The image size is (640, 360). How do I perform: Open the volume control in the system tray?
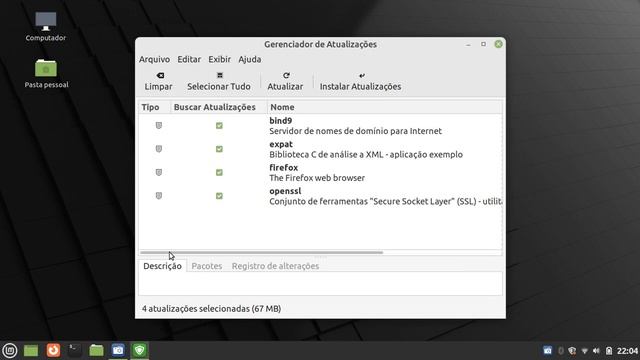click(596, 351)
